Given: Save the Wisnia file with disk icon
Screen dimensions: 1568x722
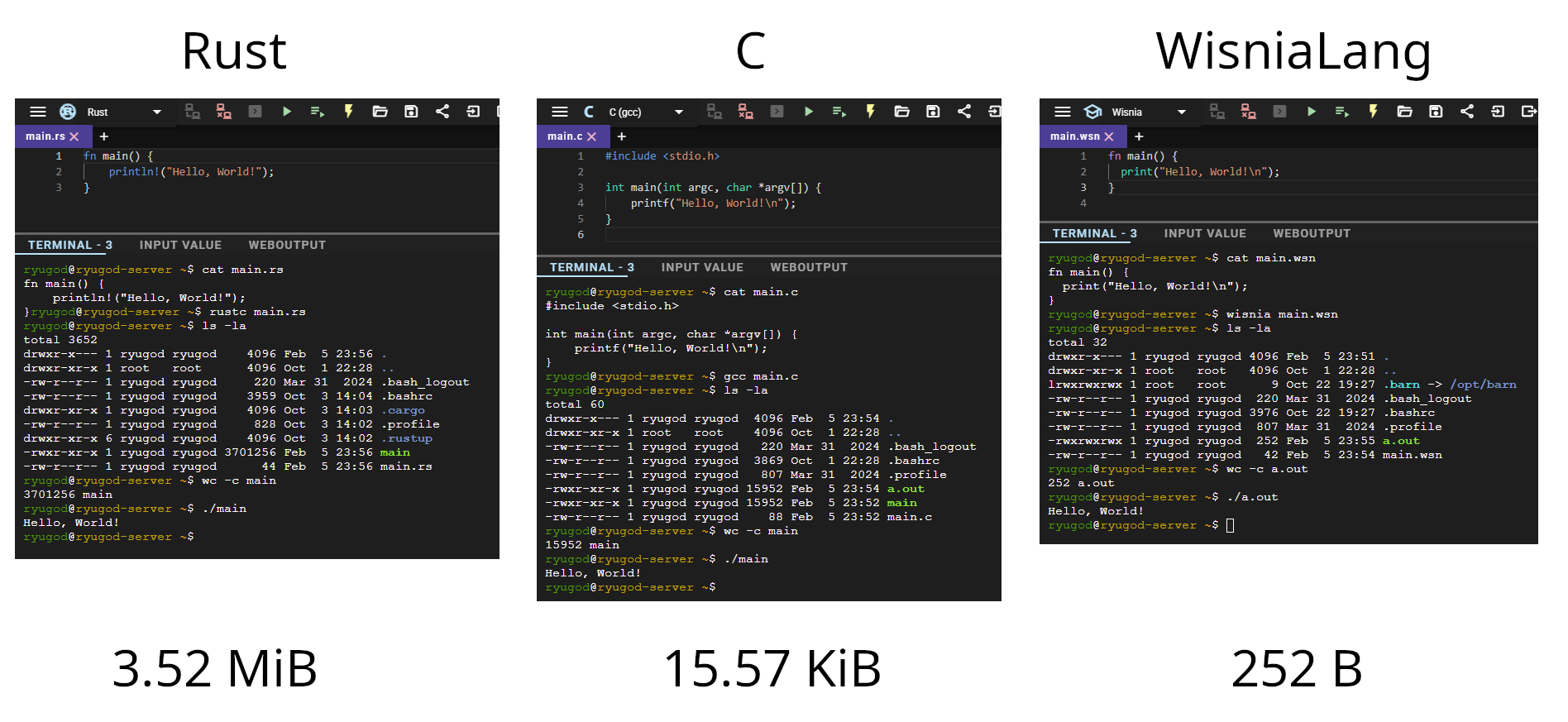Looking at the screenshot, I should [x=1436, y=112].
